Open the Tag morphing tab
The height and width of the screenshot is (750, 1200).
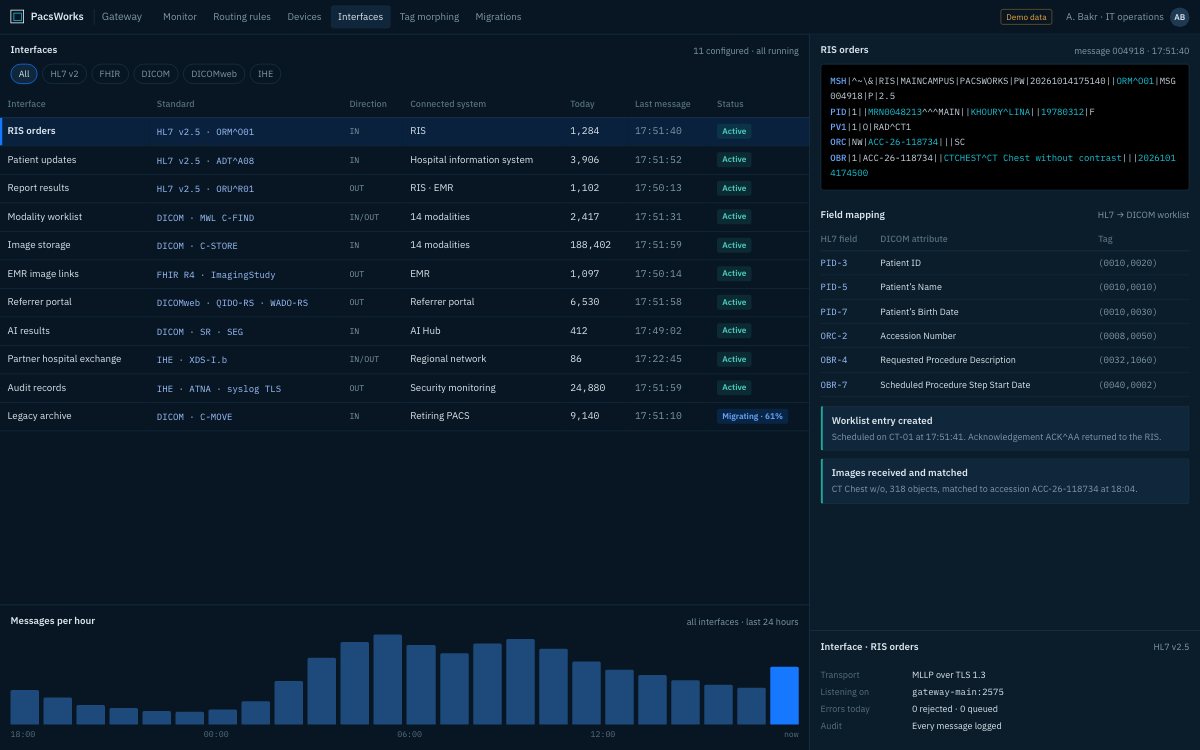click(429, 16)
